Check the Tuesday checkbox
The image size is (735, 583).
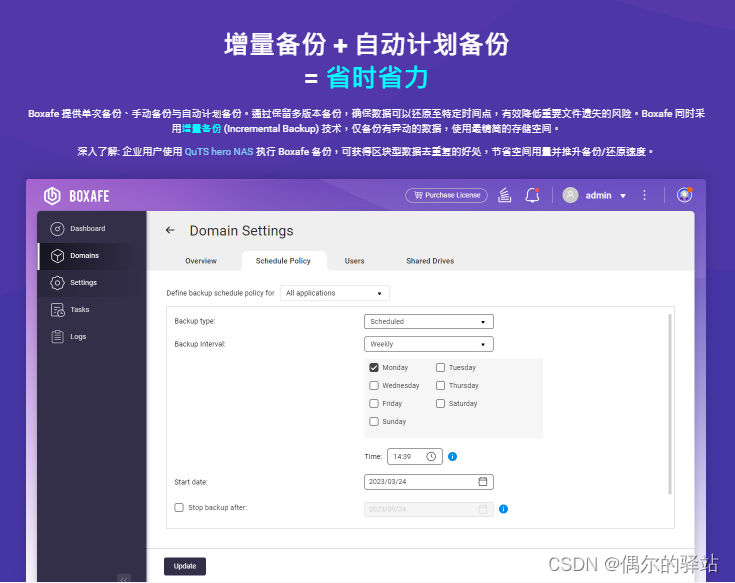click(440, 367)
